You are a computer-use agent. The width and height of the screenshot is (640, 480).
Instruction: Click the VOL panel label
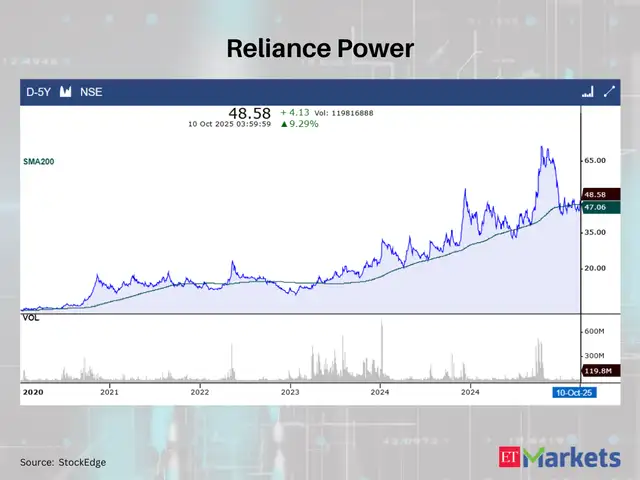click(x=31, y=317)
